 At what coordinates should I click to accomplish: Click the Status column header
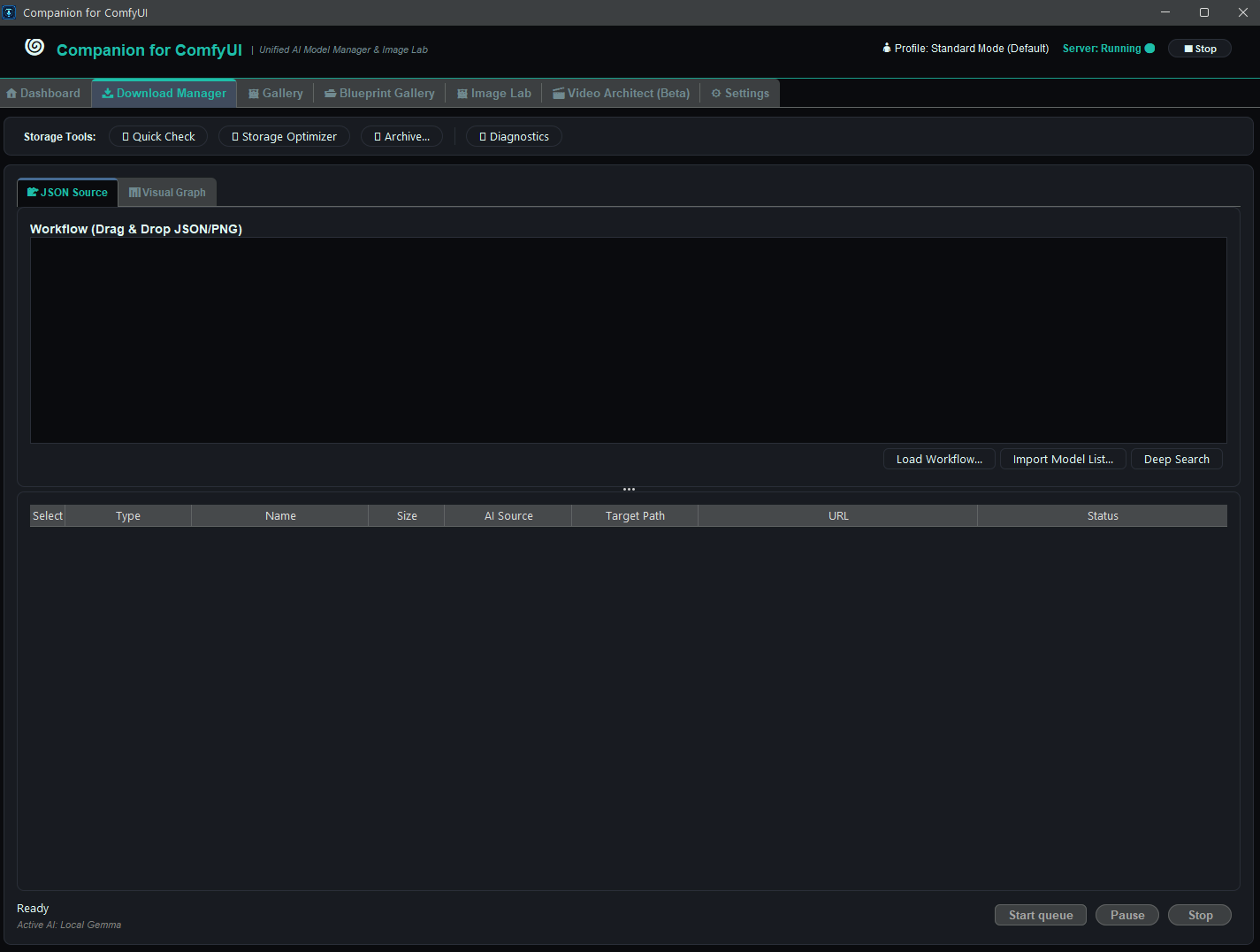[1103, 515]
